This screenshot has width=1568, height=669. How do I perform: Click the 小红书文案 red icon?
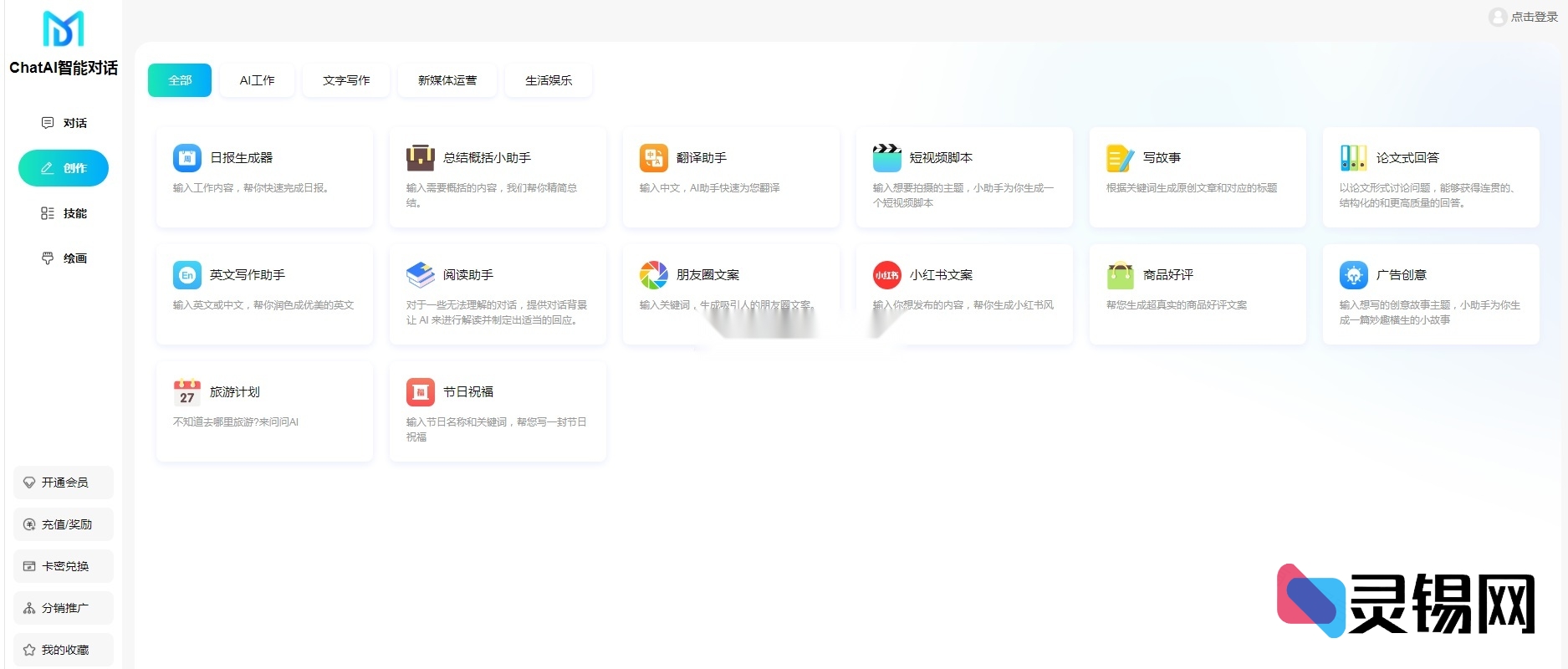pos(887,274)
